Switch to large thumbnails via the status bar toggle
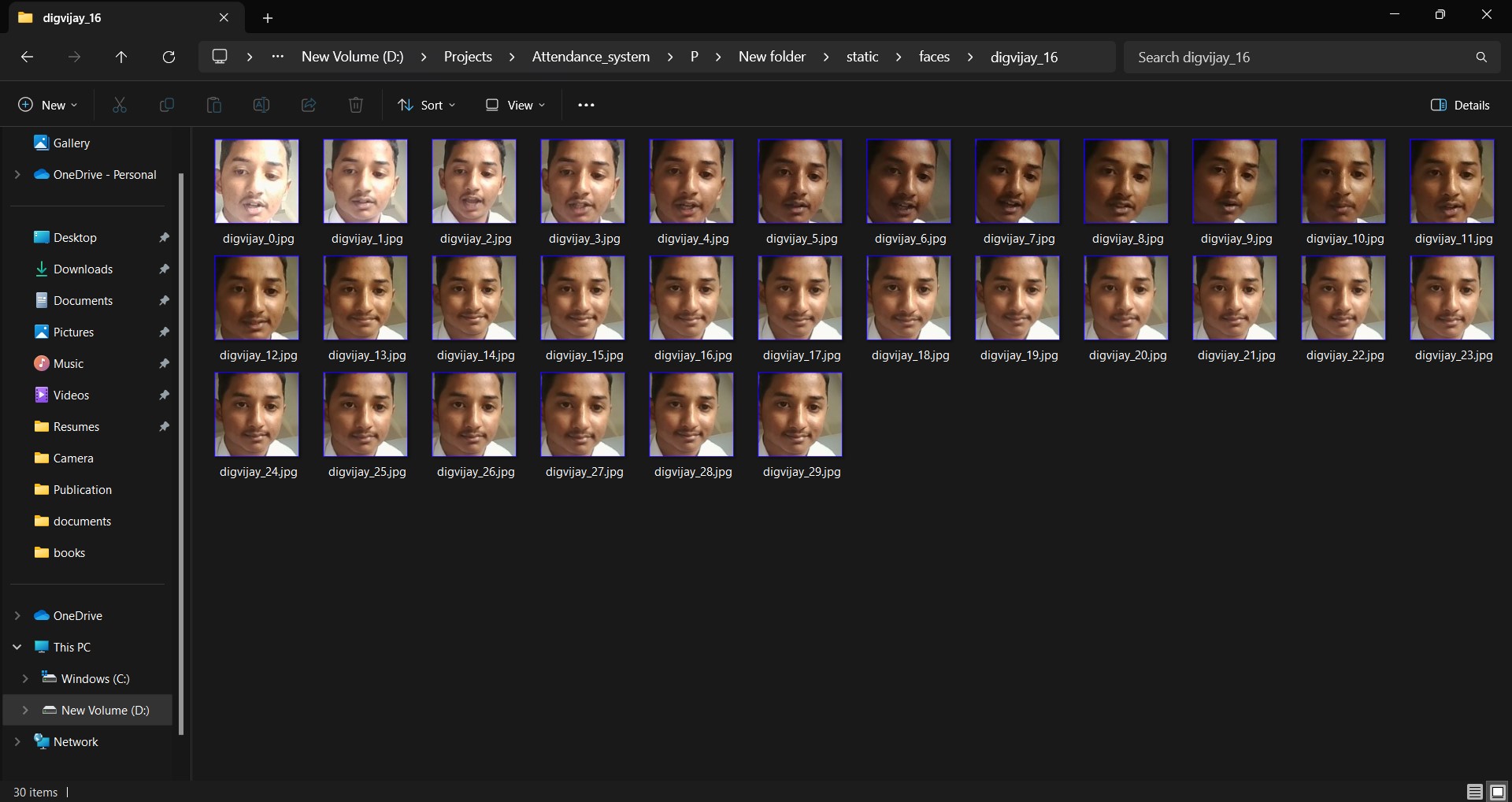 1496,792
